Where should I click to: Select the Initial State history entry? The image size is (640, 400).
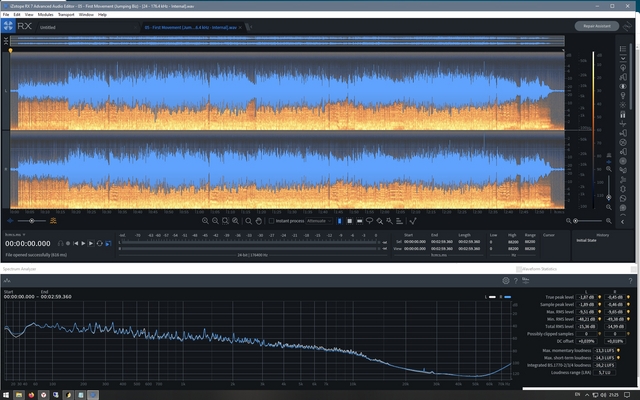[x=585, y=241]
